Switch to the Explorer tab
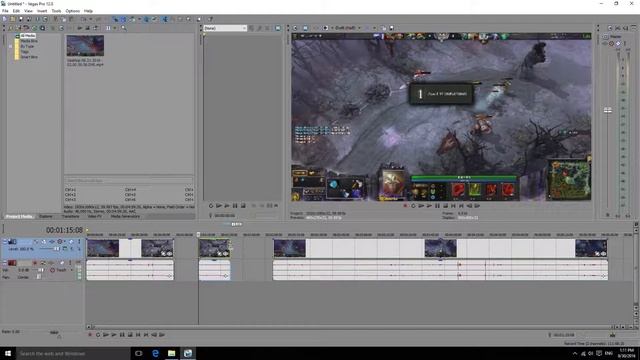 [46, 216]
